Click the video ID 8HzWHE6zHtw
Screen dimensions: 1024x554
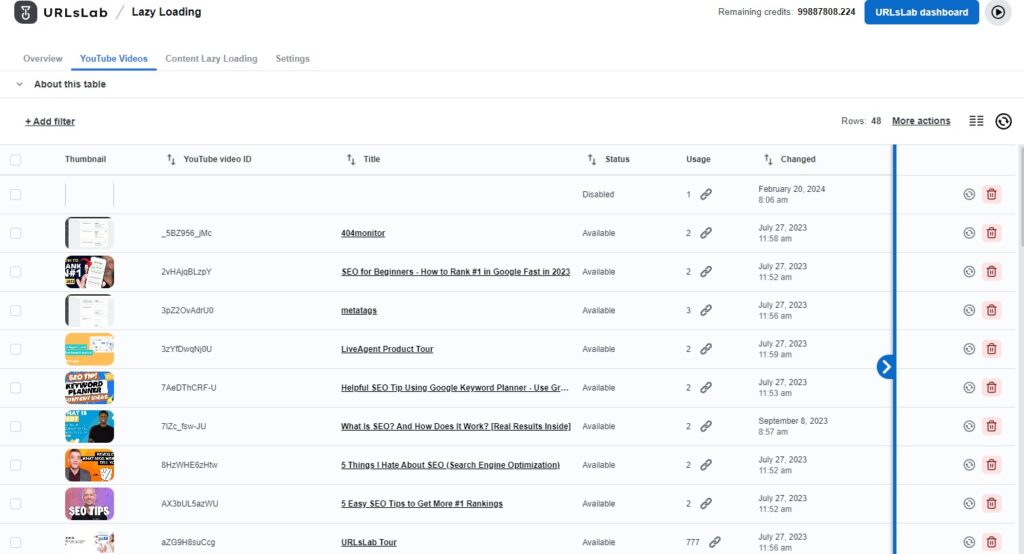click(189, 465)
